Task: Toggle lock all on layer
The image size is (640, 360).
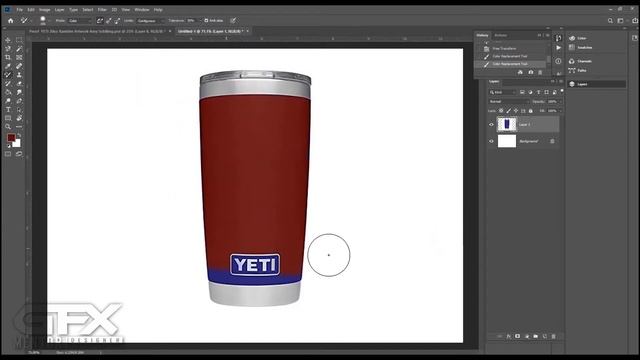Action: 531,111
